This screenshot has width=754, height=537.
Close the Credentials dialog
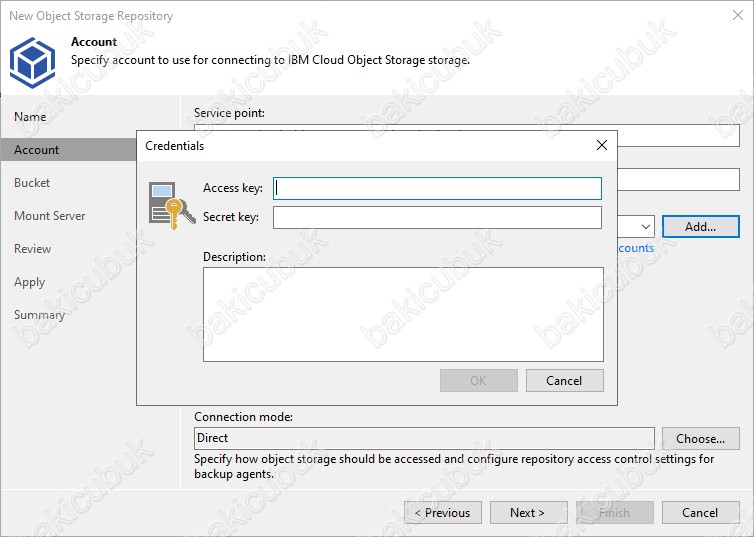[602, 145]
